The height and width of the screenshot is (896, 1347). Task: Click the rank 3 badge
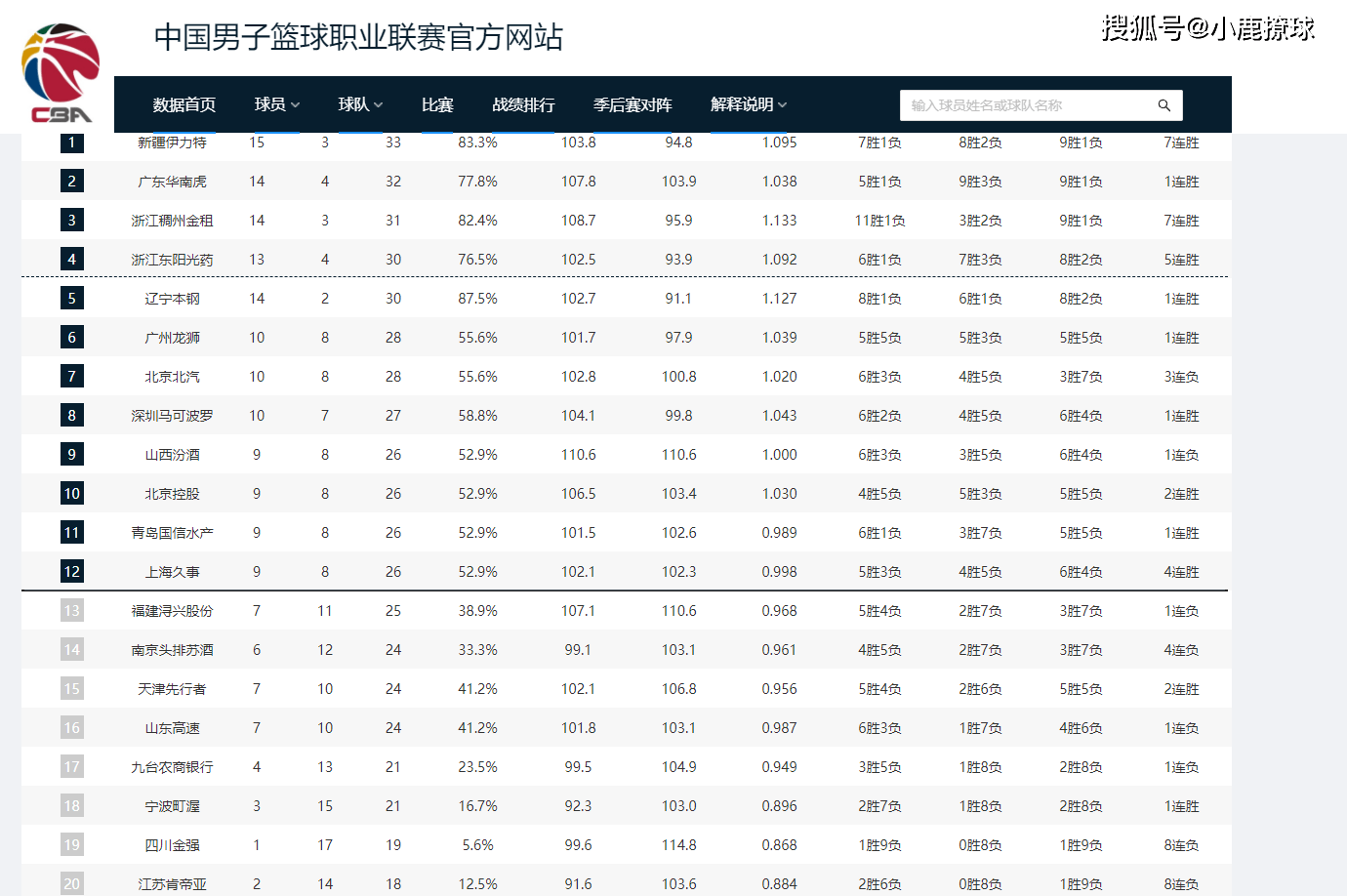coord(71,220)
